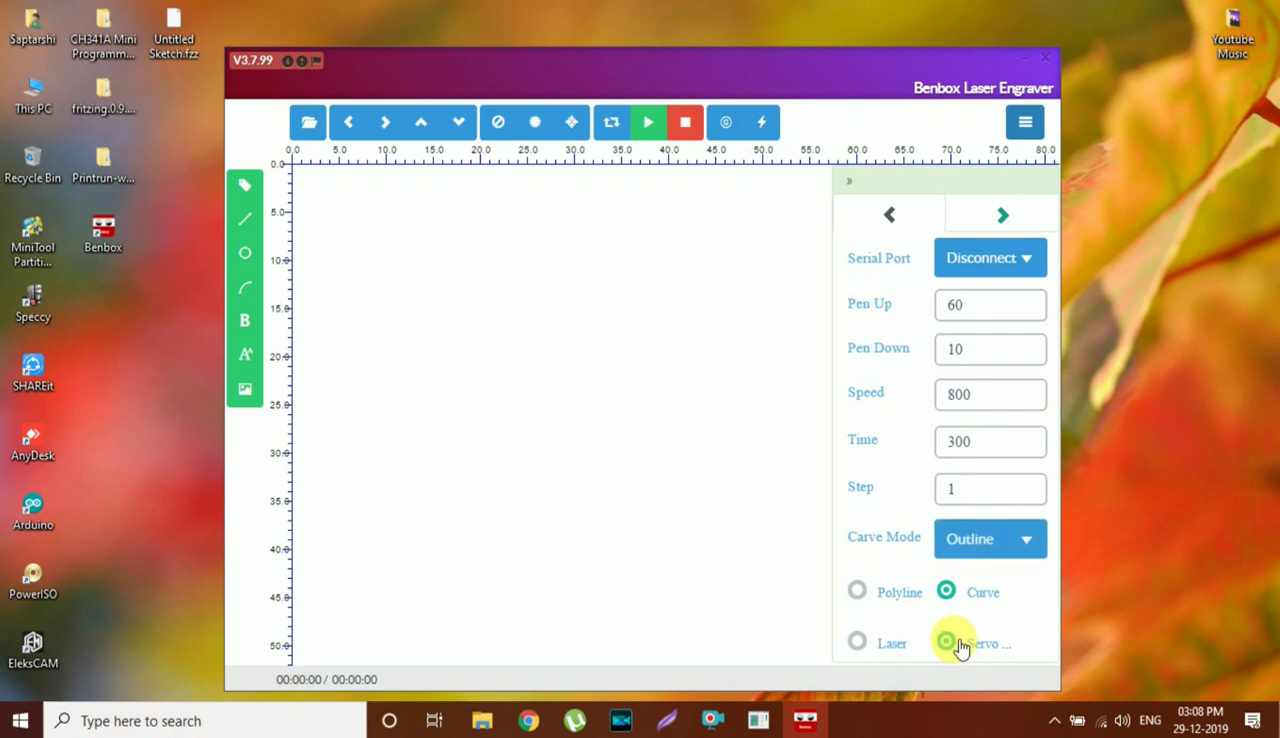Click the Pen Up input field
Image resolution: width=1280 pixels, height=738 pixels.
tap(990, 305)
